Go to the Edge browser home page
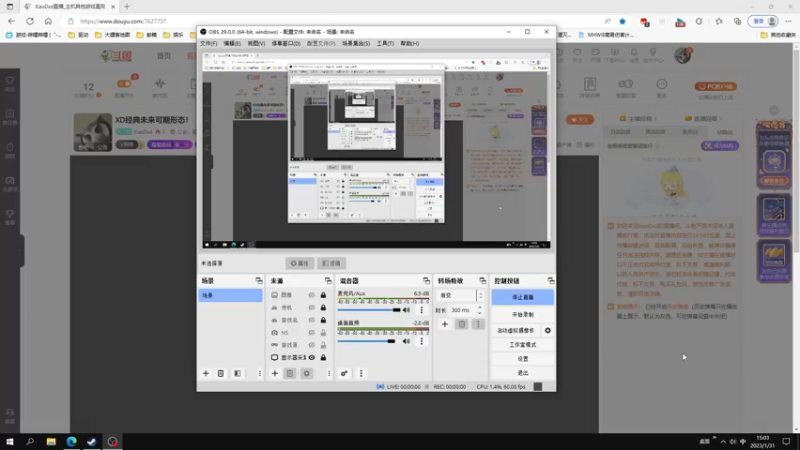800x450 pixels. [x=48, y=21]
